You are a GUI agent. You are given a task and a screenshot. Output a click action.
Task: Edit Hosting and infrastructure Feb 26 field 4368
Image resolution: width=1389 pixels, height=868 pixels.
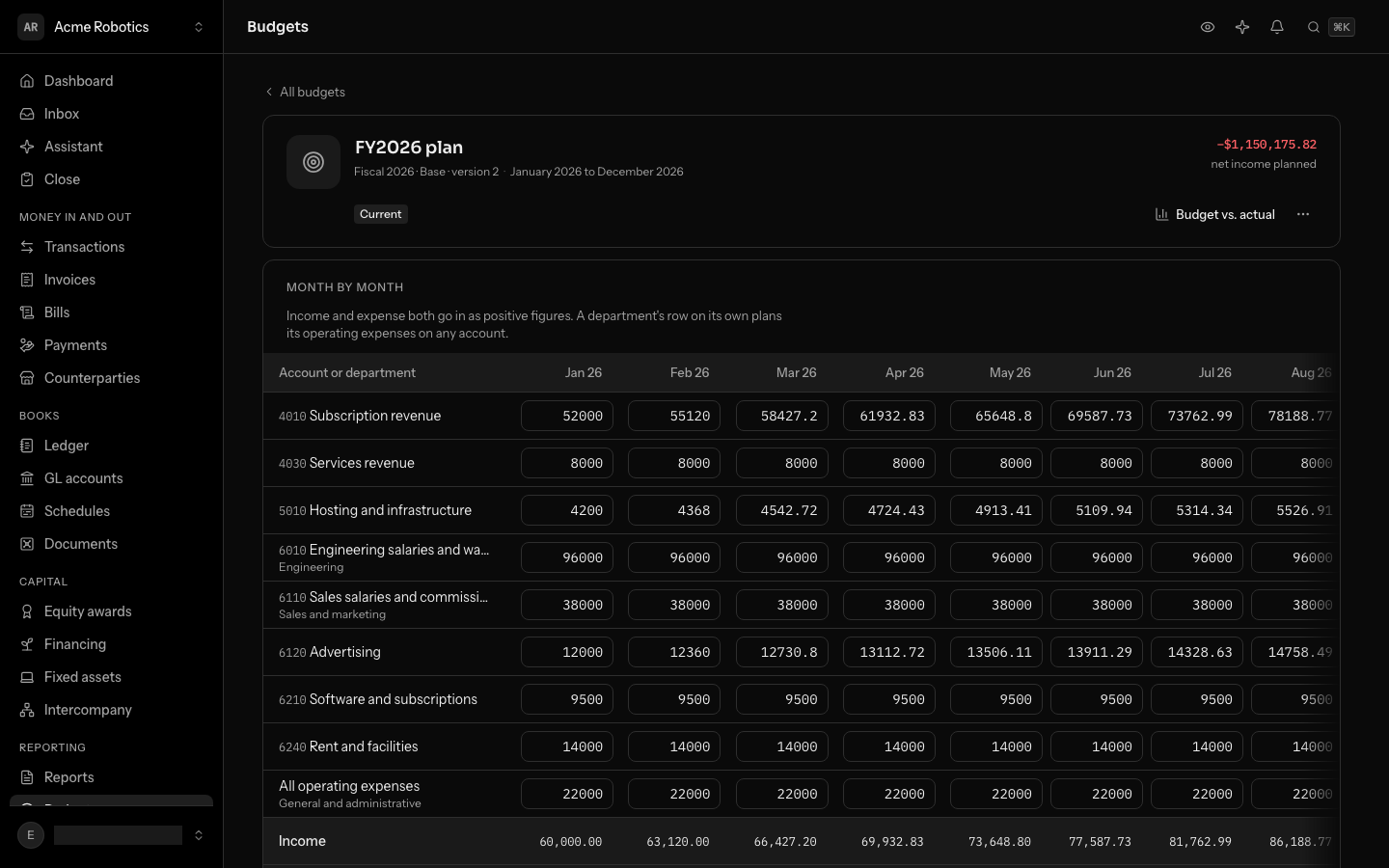point(674,510)
